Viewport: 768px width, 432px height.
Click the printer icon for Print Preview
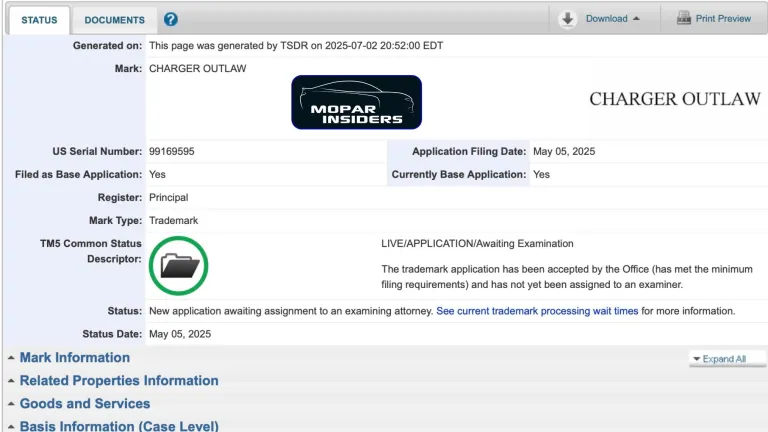coord(684,19)
